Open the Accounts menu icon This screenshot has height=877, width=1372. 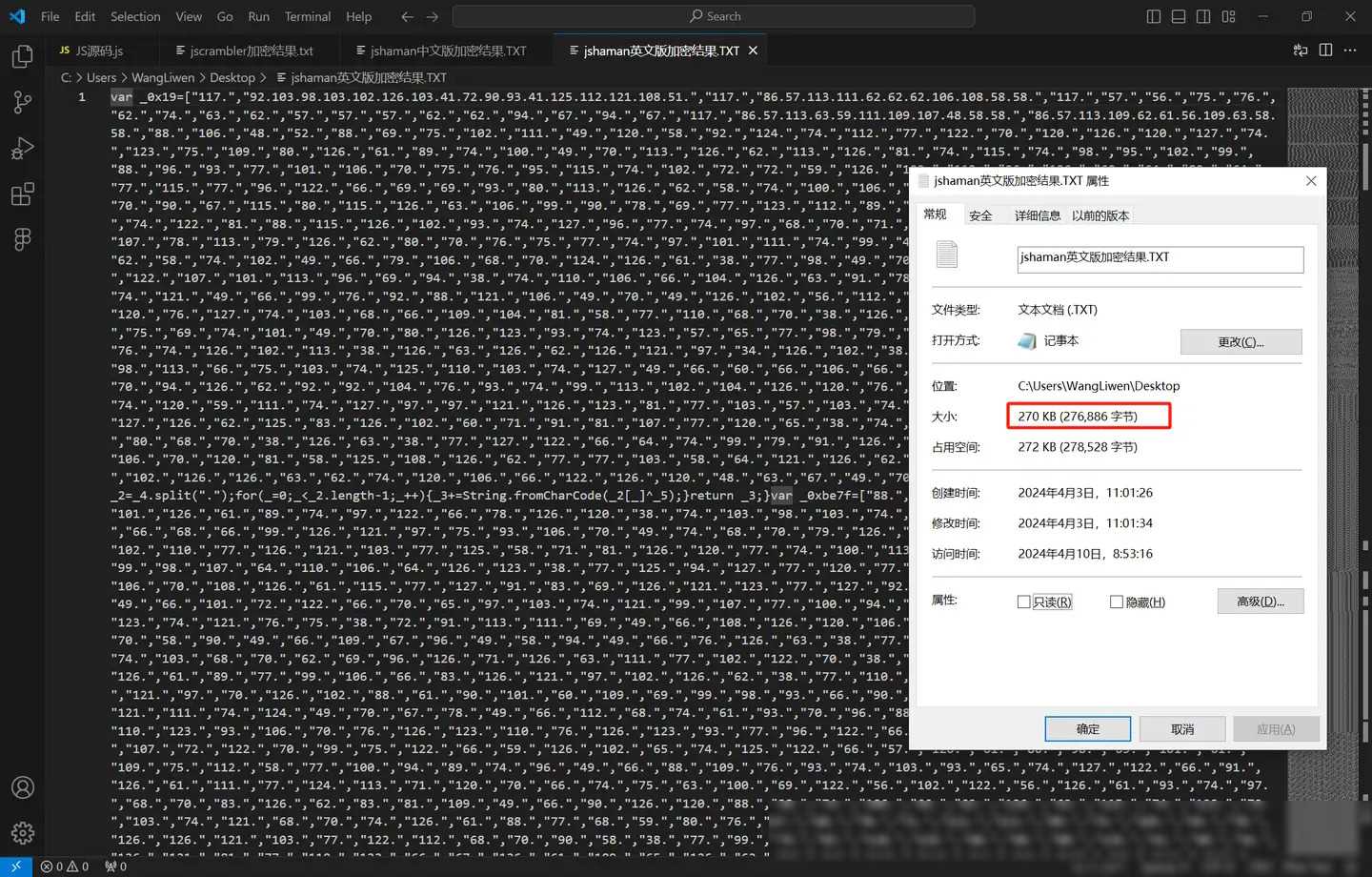(23, 787)
